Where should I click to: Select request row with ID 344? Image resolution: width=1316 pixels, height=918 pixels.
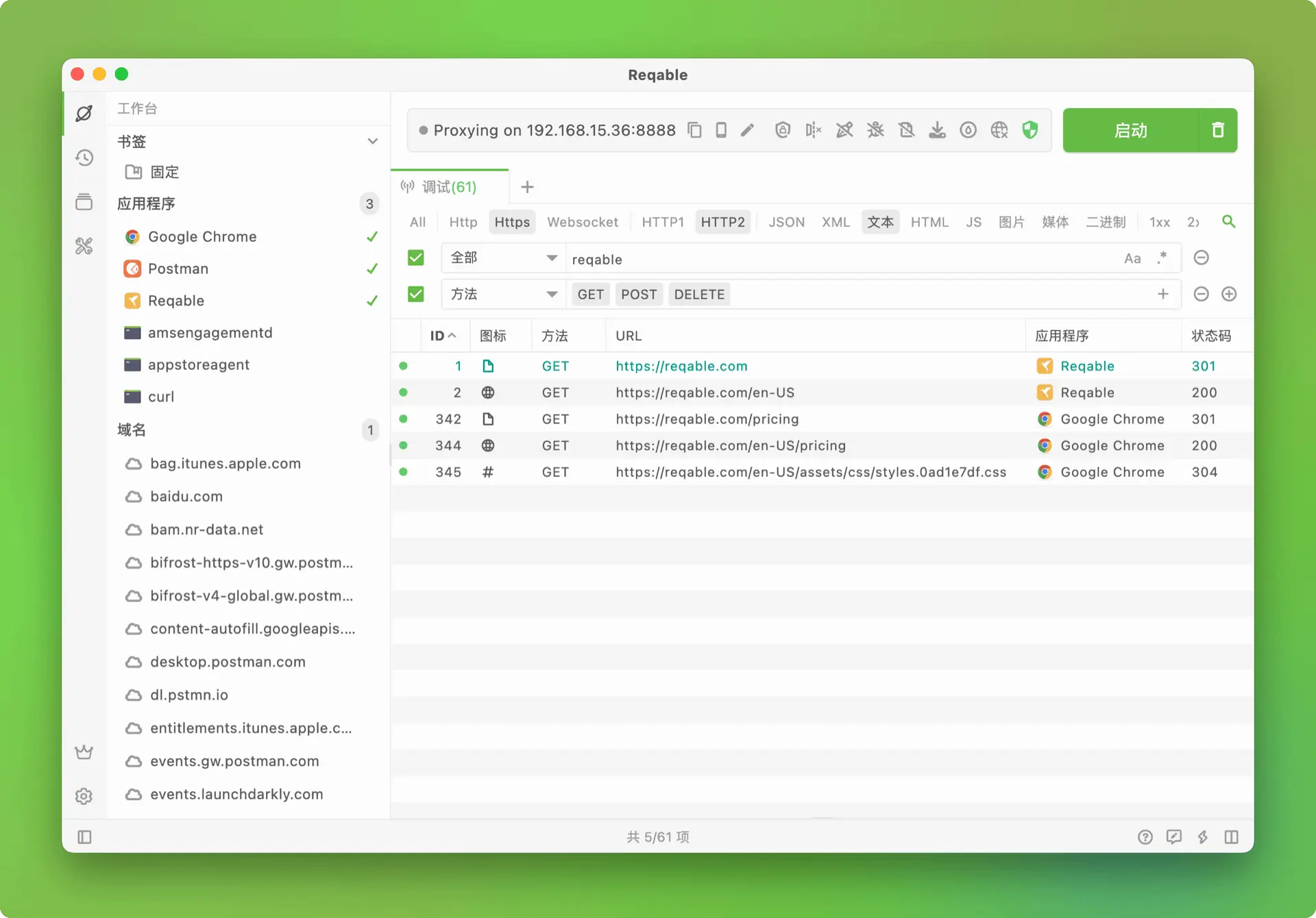[x=822, y=445]
